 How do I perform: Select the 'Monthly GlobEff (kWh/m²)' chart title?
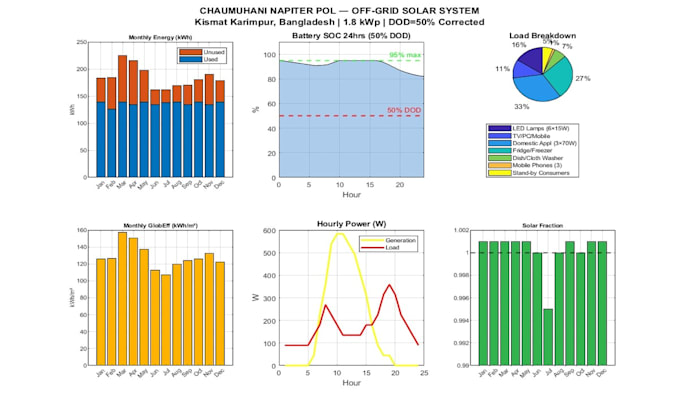tap(160, 226)
